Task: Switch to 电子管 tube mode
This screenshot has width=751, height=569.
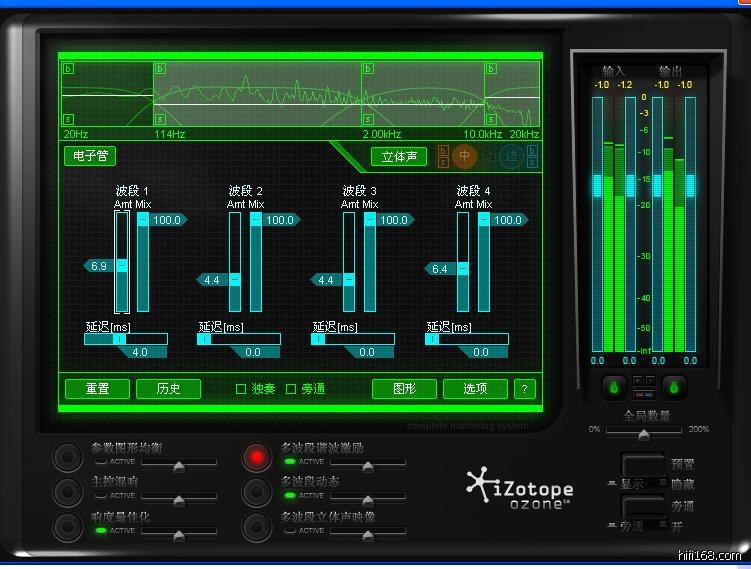Action: 90,156
